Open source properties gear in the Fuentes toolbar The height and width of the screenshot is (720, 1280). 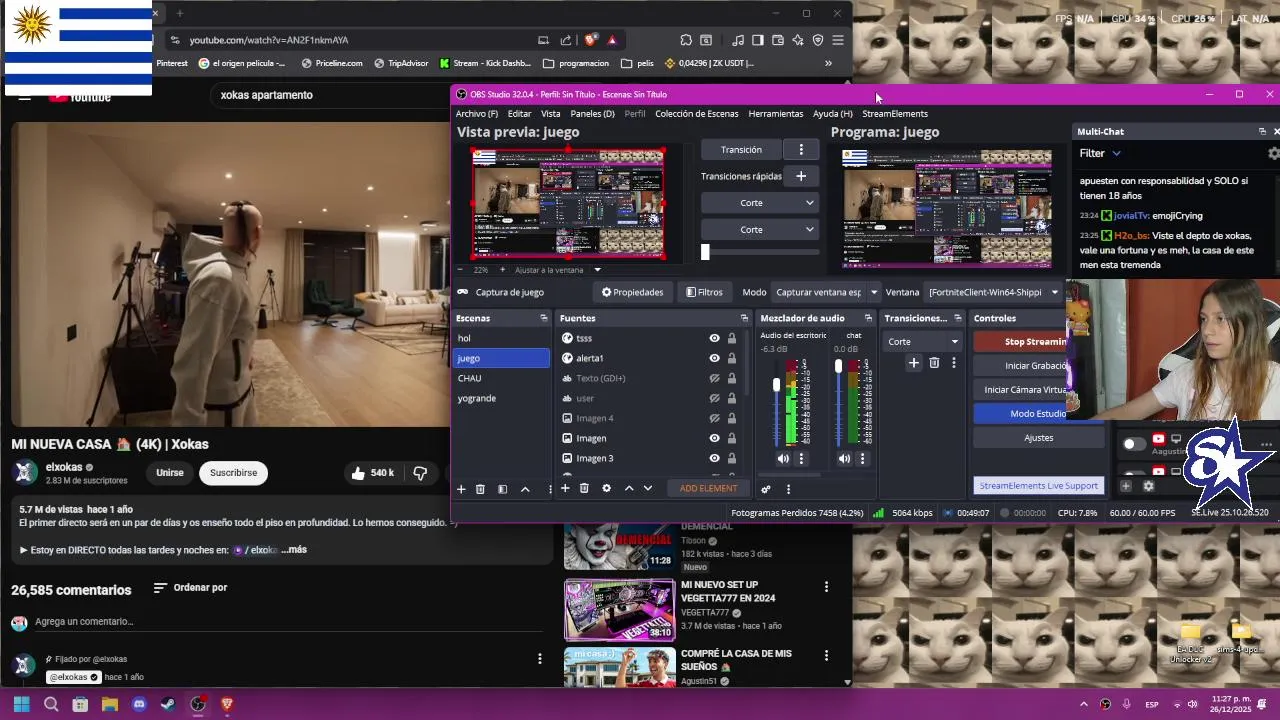(606, 488)
